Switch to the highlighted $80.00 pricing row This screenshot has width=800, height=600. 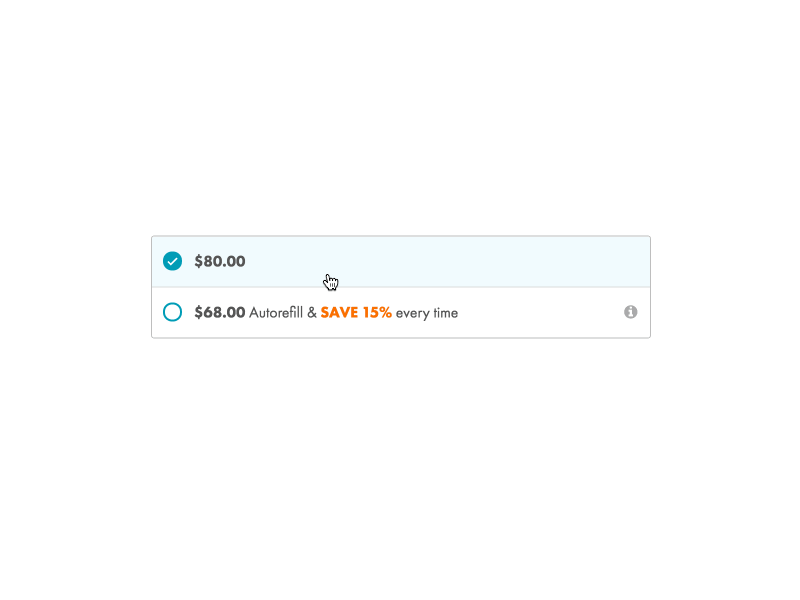[400, 261]
